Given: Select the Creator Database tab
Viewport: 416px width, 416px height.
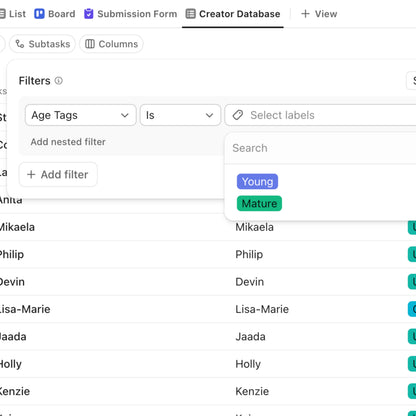Looking at the screenshot, I should (233, 14).
